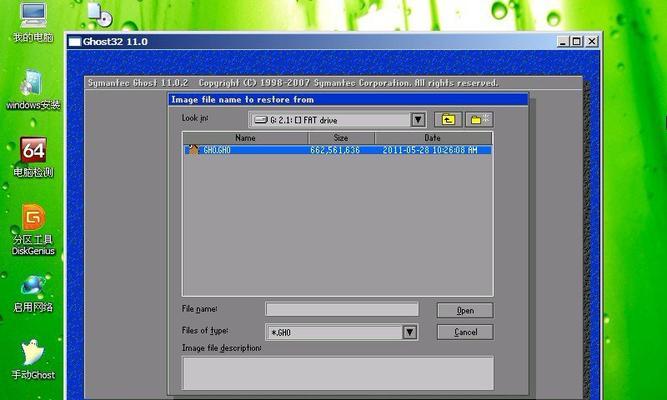Click the Image file description box
This screenshot has width=667, height=400.
tap(338, 373)
